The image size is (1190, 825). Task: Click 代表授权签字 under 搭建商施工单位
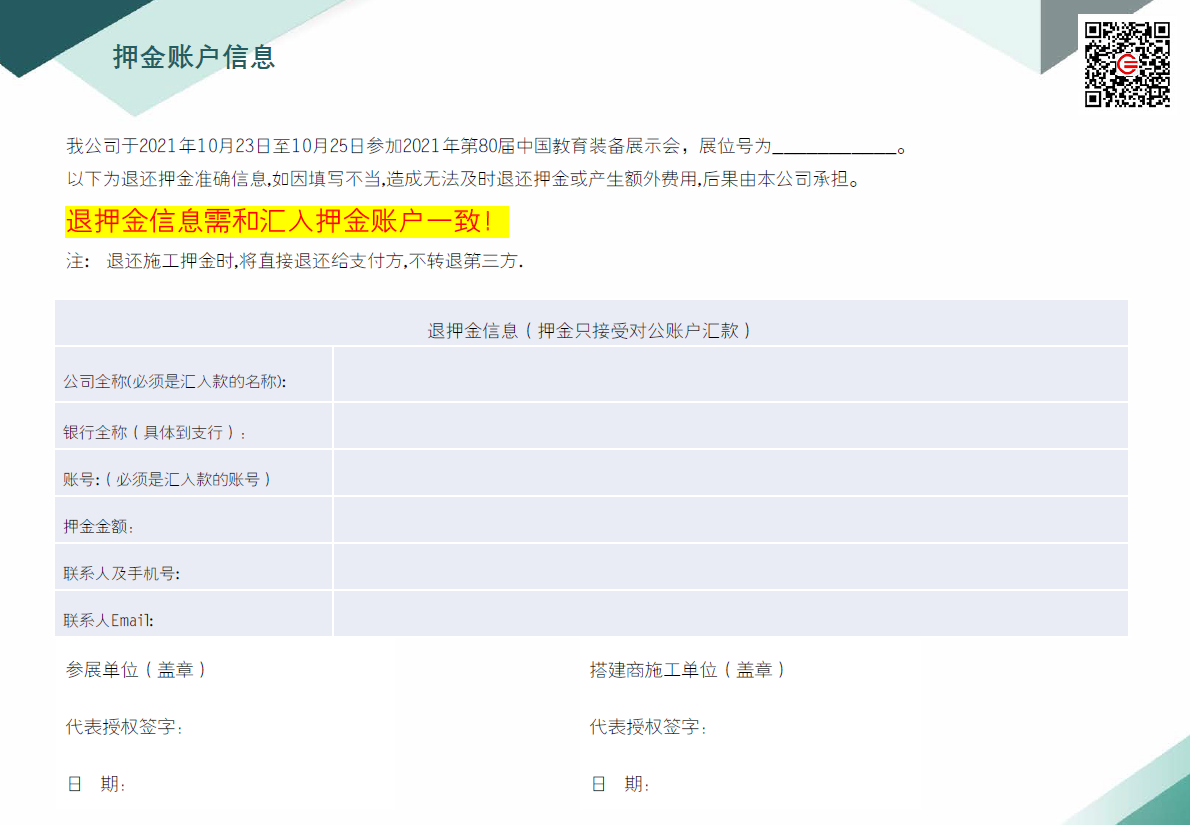point(648,727)
